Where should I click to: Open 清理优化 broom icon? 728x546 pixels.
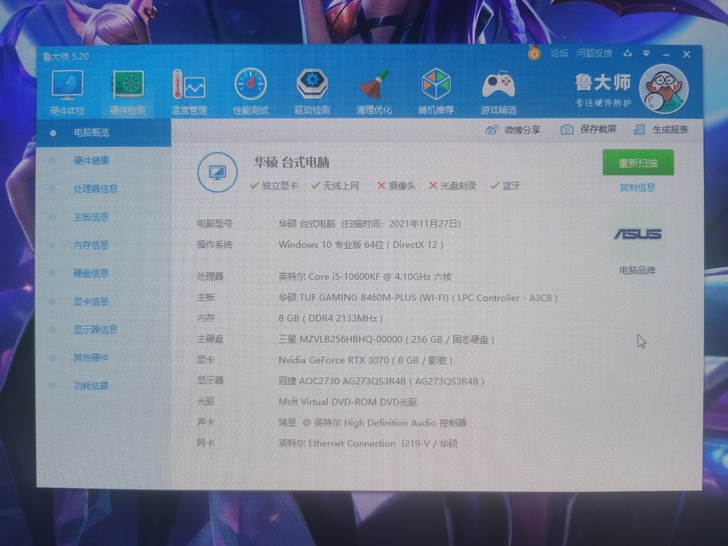pos(374,84)
